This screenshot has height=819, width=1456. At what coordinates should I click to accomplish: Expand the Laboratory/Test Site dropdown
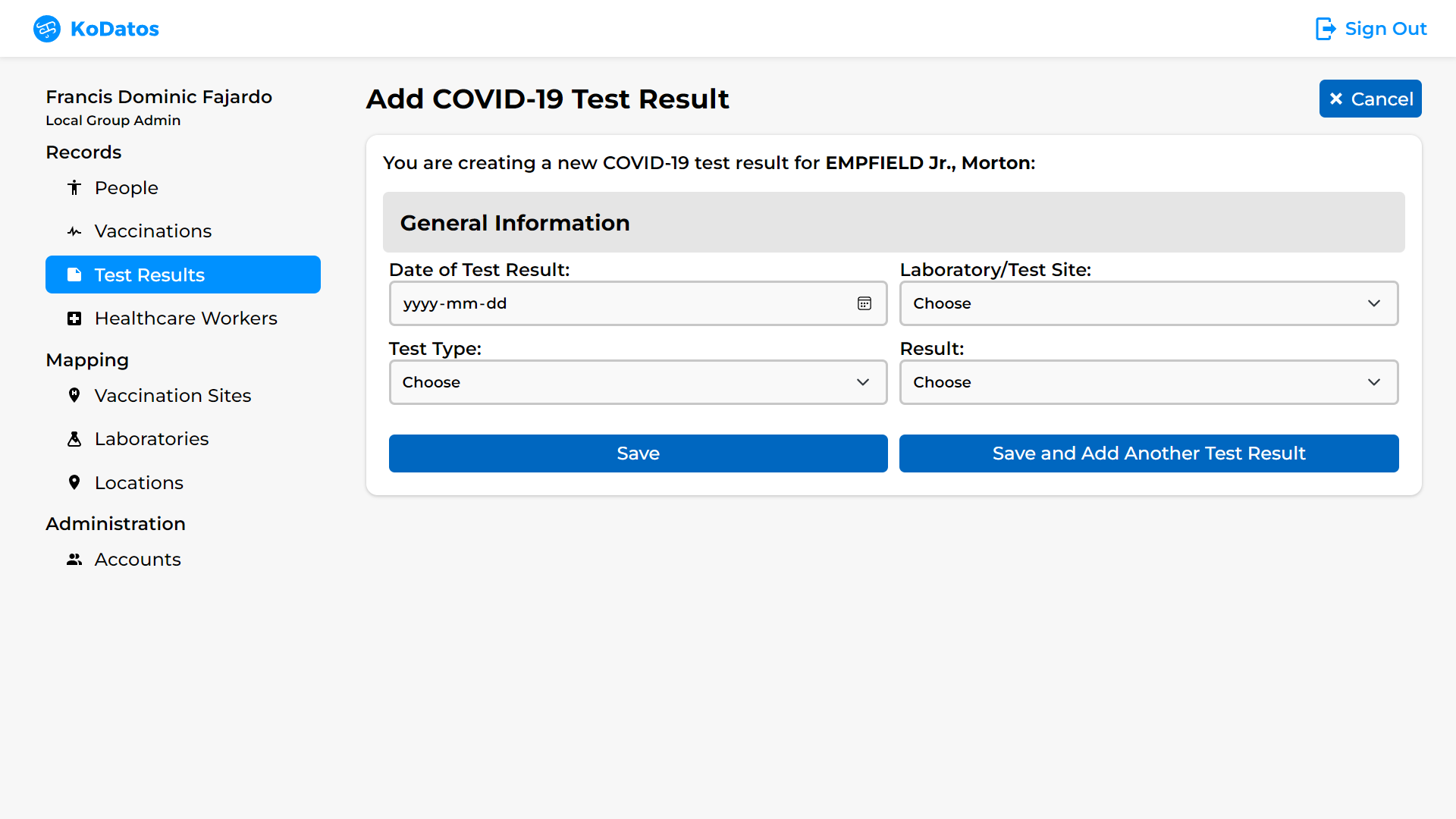pos(1148,303)
